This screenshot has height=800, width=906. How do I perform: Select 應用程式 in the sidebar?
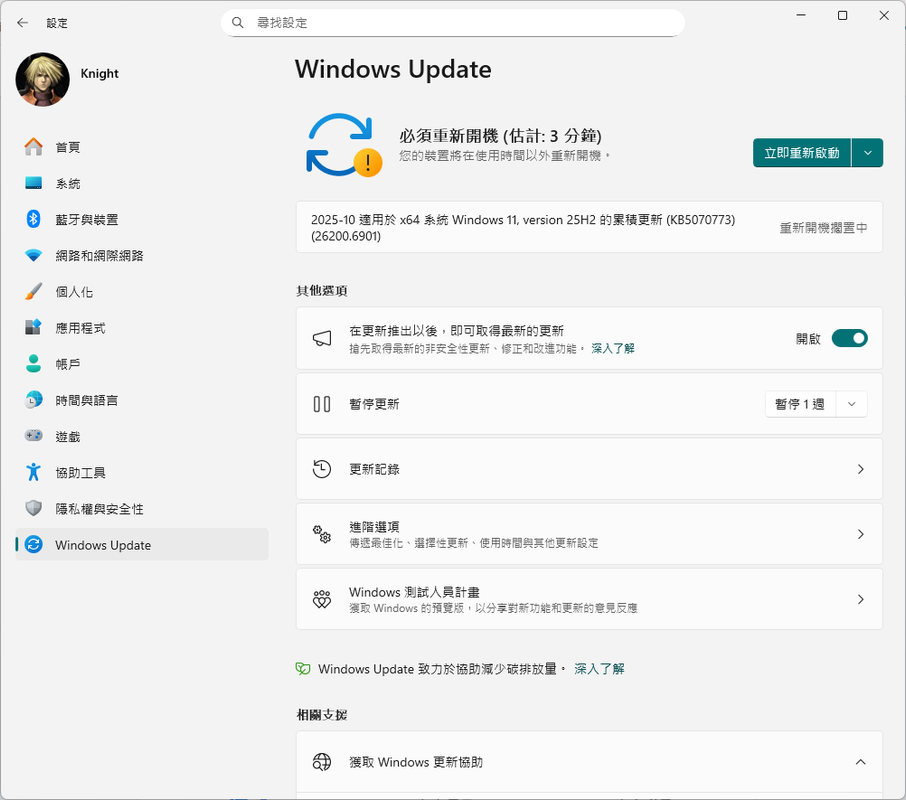[x=142, y=328]
